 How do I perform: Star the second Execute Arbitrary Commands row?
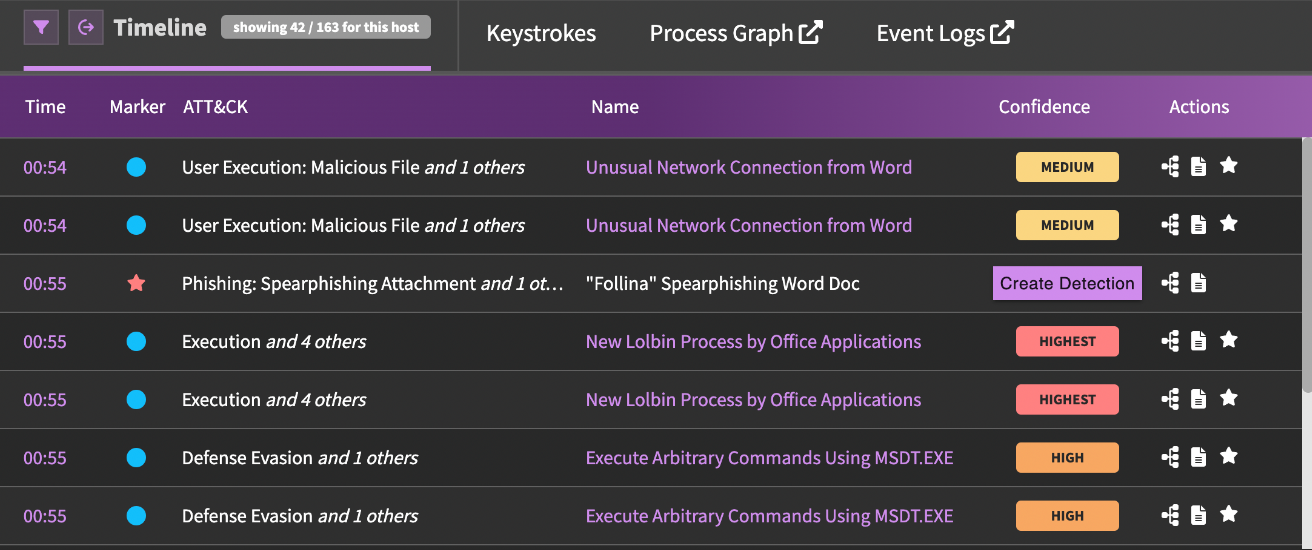[x=1229, y=515]
